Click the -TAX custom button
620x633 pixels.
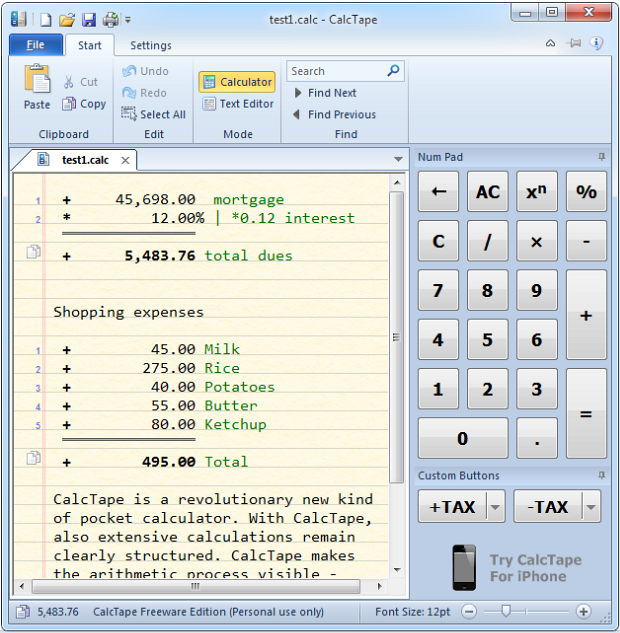[x=548, y=506]
